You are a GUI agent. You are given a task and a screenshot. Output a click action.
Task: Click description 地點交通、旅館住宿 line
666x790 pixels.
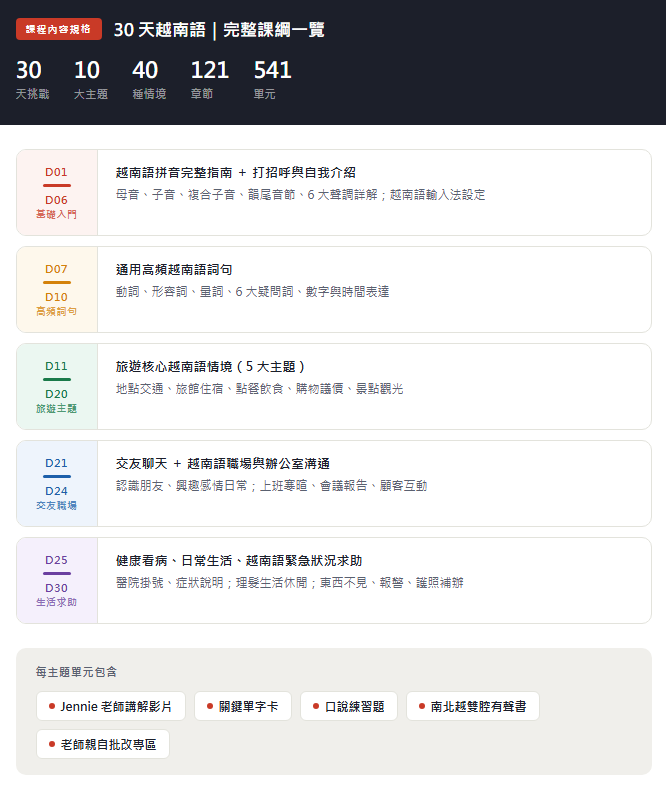click(x=259, y=388)
